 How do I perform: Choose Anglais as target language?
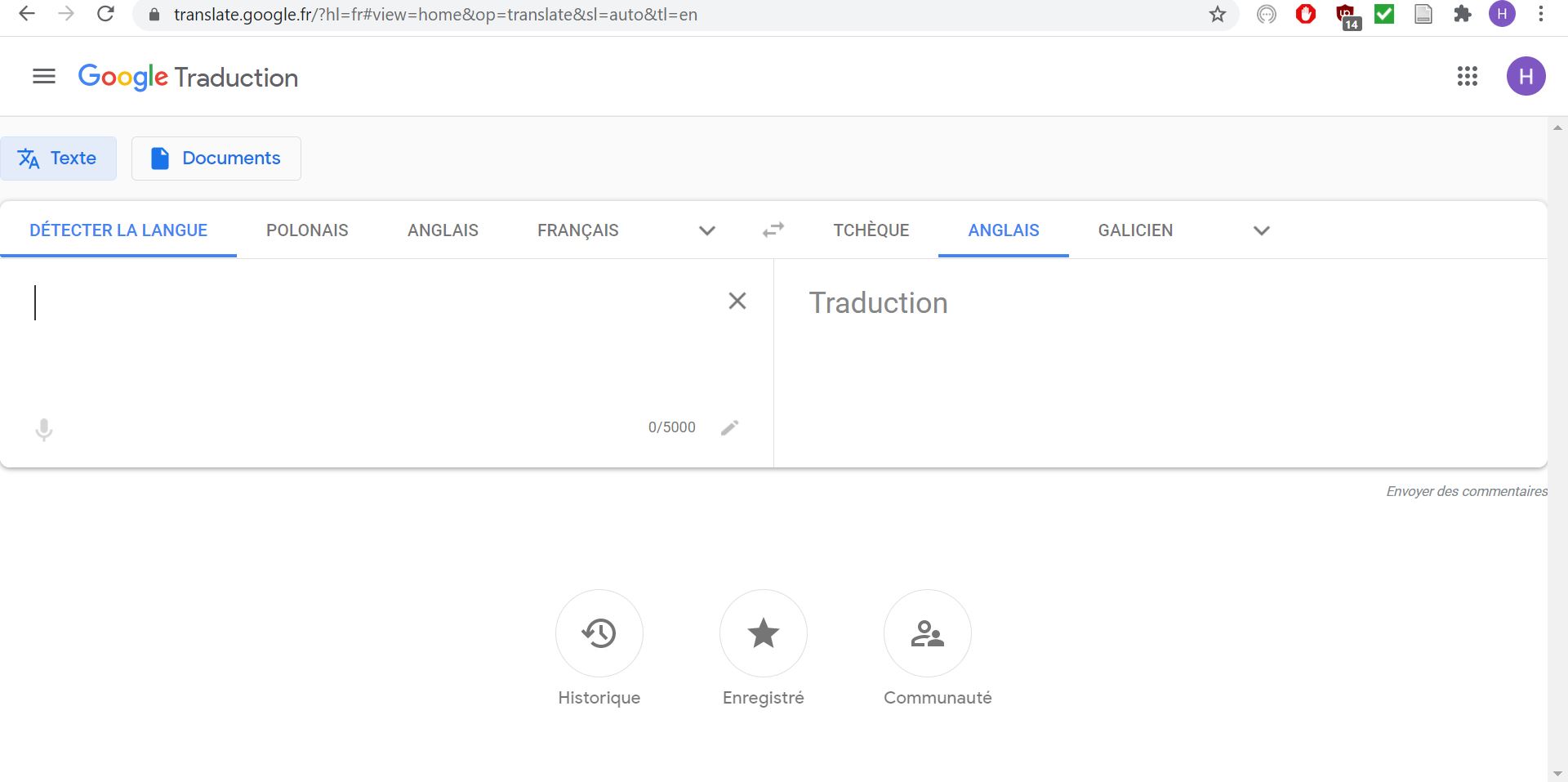1004,230
